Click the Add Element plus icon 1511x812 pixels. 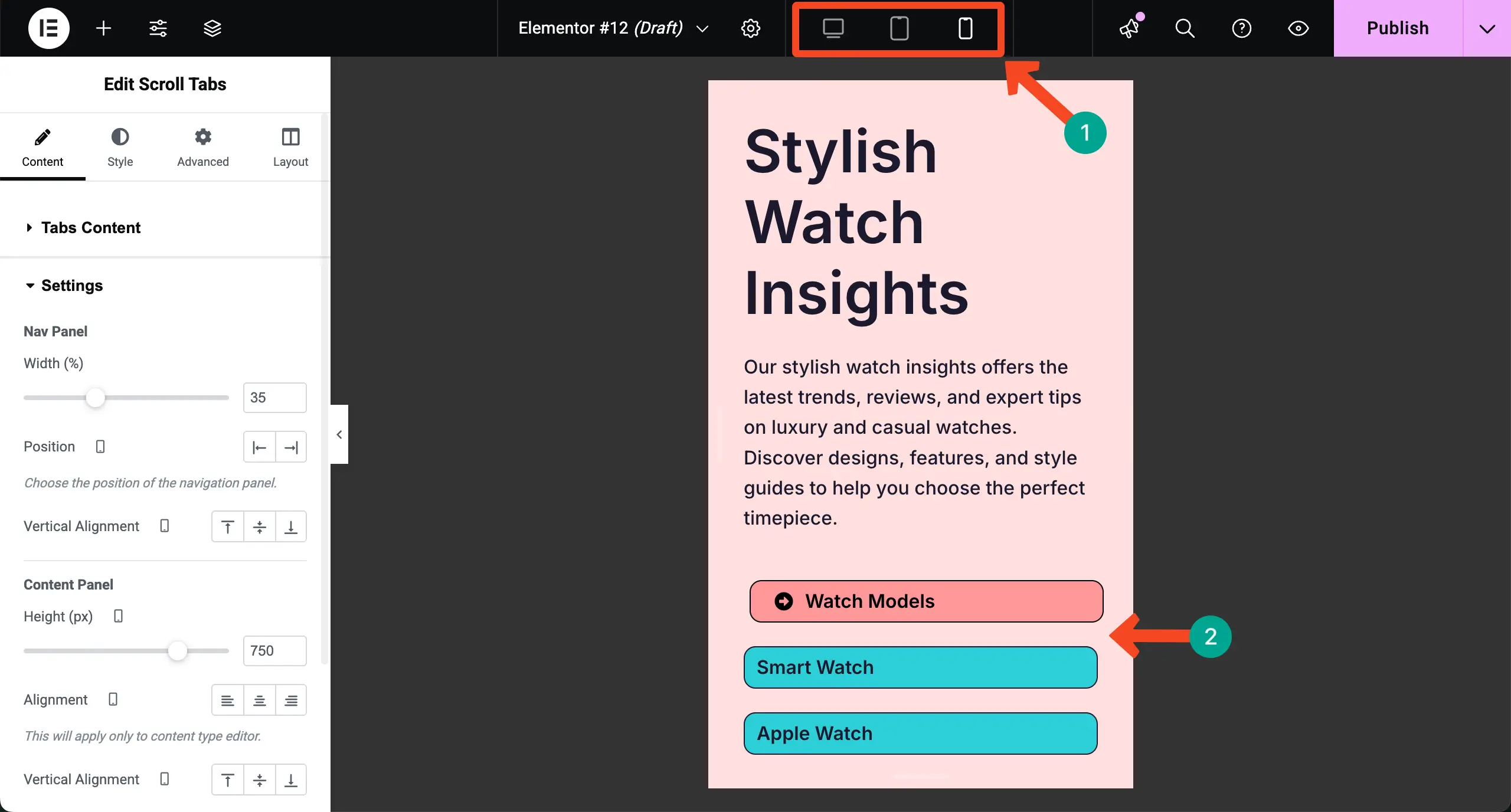coord(103,28)
